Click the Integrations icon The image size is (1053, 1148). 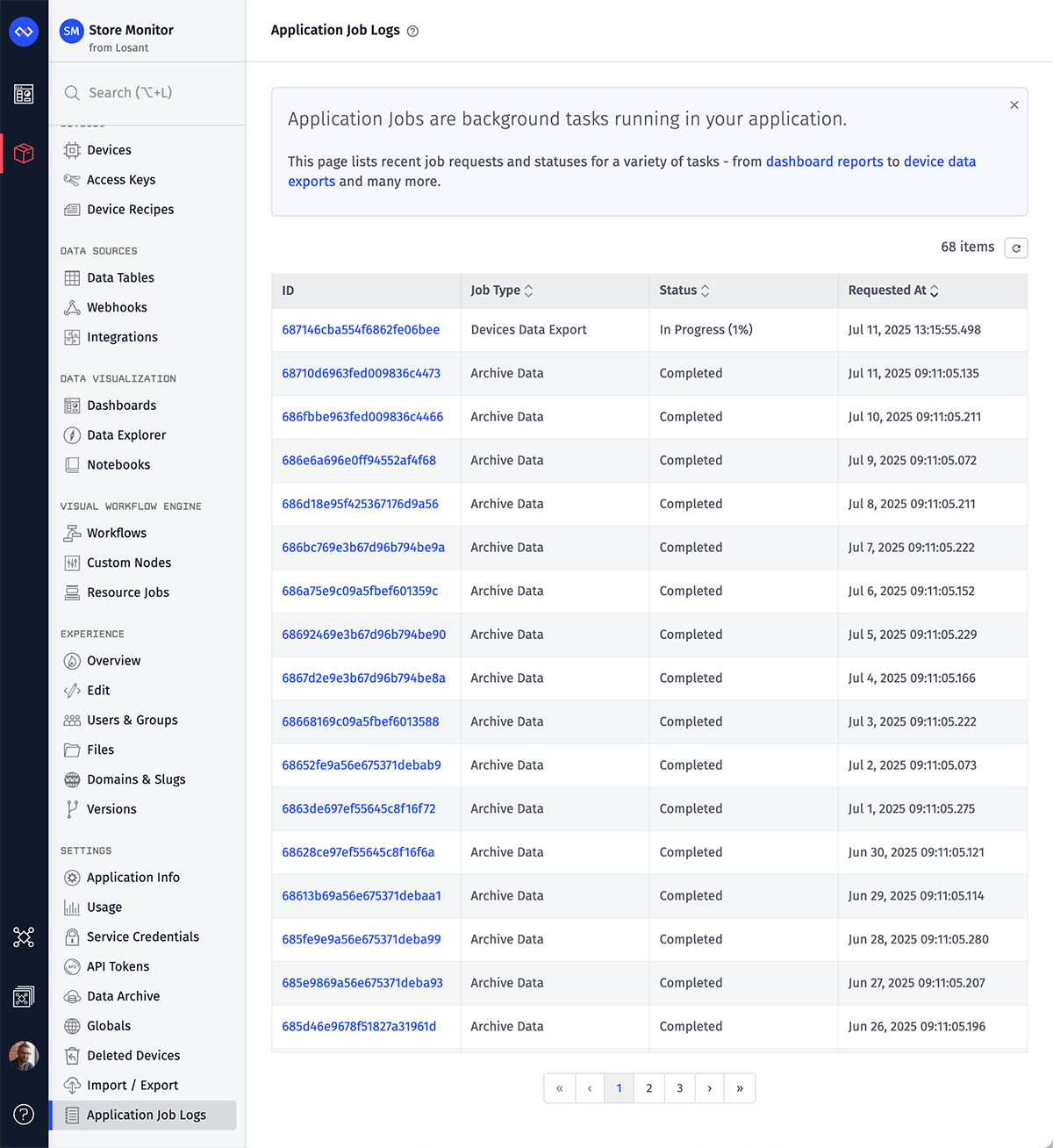coord(72,337)
